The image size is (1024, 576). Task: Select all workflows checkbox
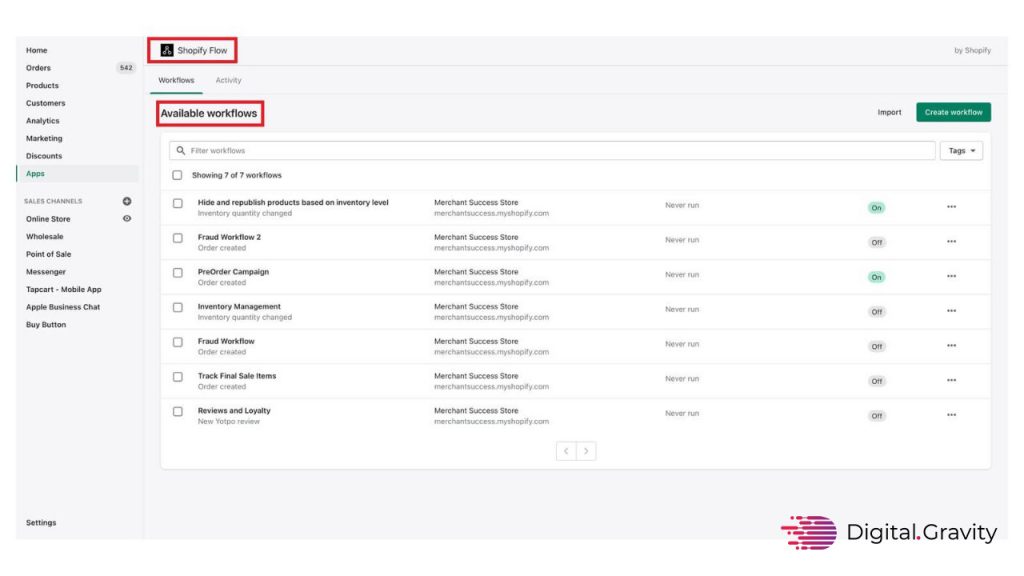[x=178, y=175]
